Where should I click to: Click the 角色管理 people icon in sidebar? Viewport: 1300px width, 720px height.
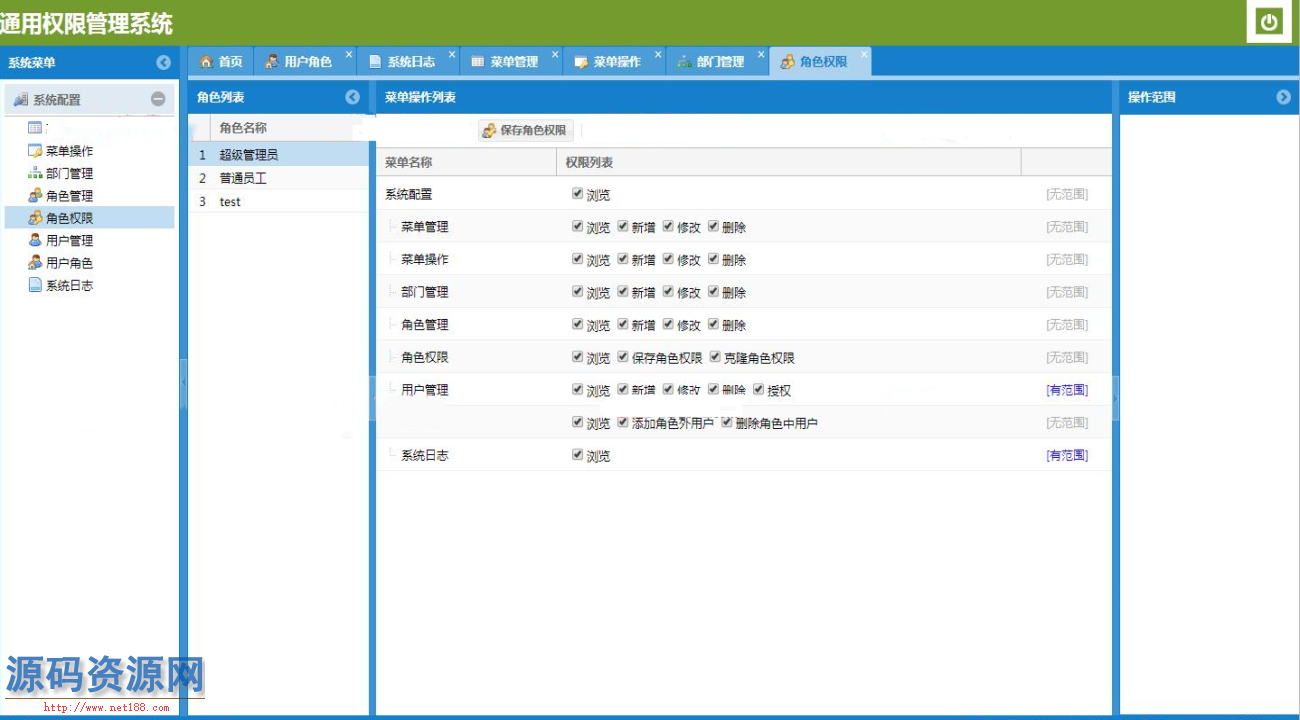point(35,196)
